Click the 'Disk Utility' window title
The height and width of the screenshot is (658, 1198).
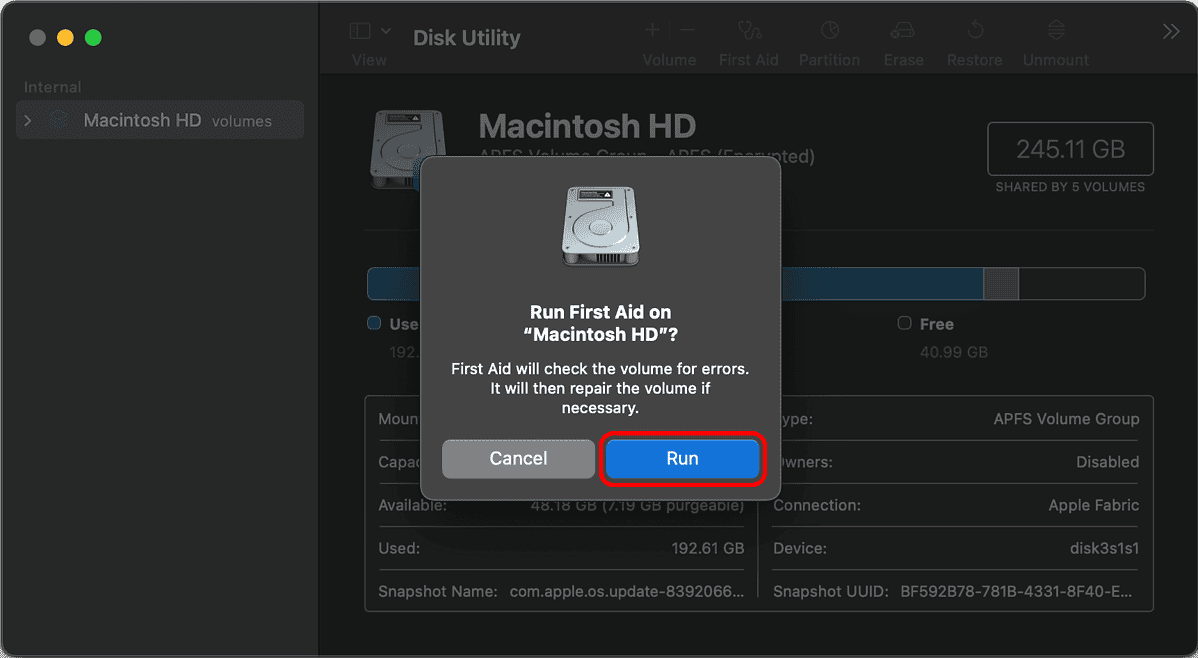point(467,37)
